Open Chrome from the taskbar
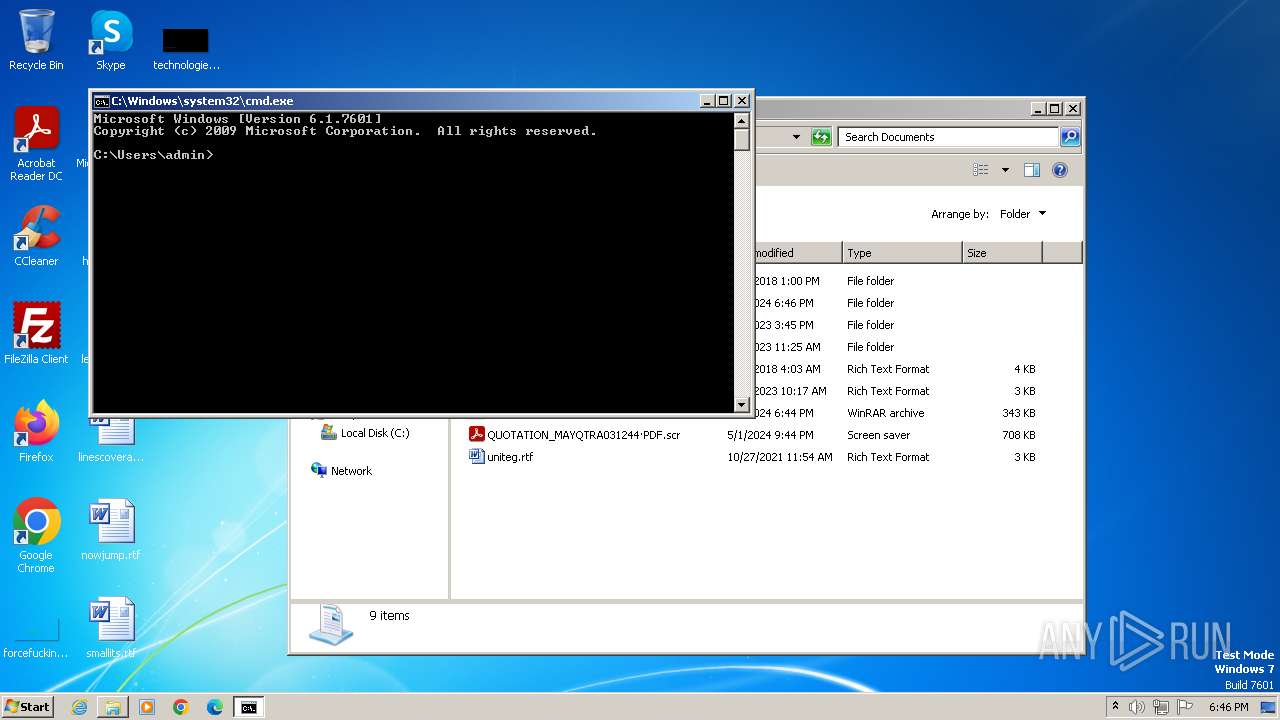Viewport: 1280px width, 720px height. click(x=181, y=707)
